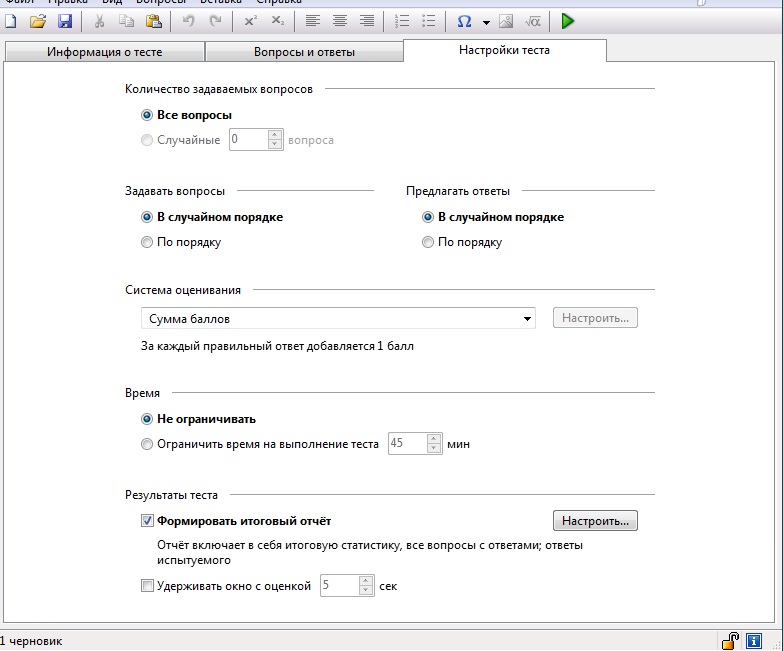
Task: Click the numbered list toolbar icon
Action: [402, 21]
